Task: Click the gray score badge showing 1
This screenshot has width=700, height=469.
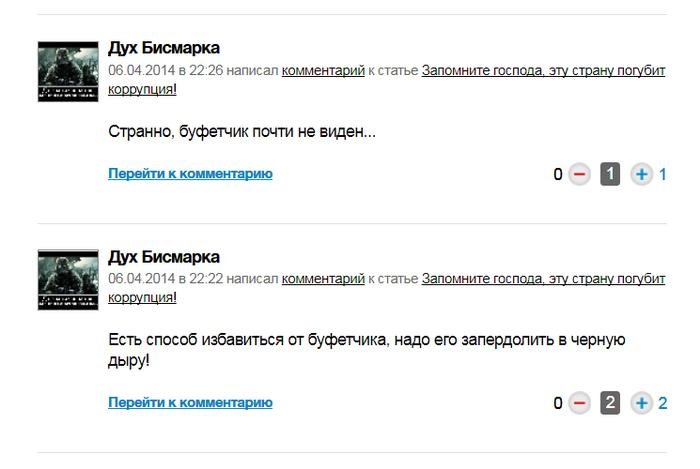Action: tap(610, 175)
